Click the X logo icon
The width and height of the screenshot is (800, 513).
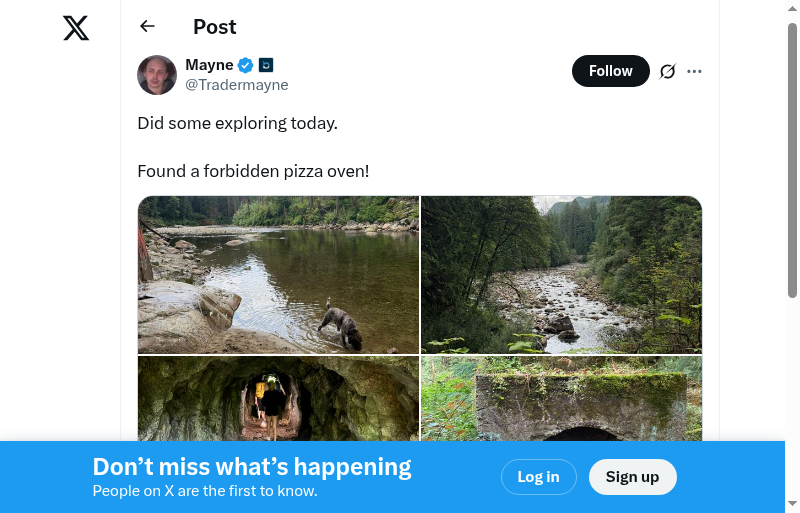[x=76, y=28]
